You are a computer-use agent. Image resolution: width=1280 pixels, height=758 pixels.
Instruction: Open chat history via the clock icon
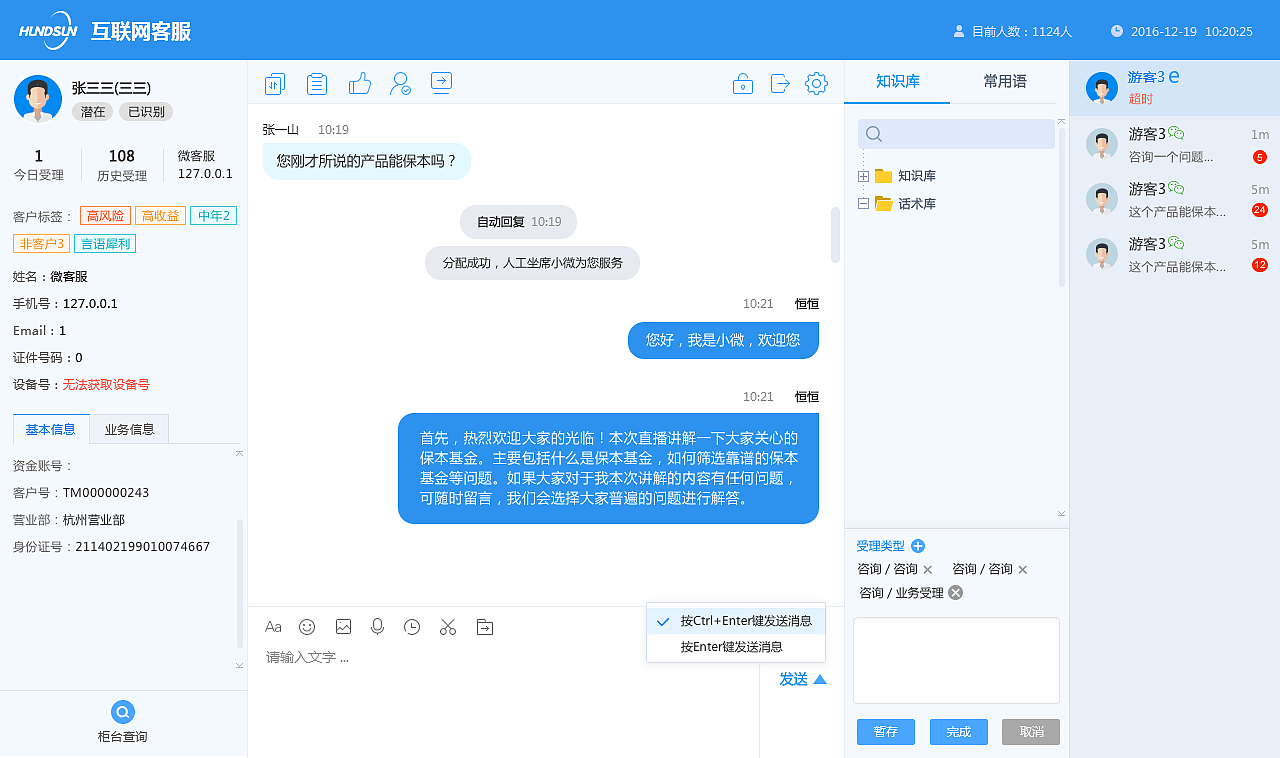[412, 627]
